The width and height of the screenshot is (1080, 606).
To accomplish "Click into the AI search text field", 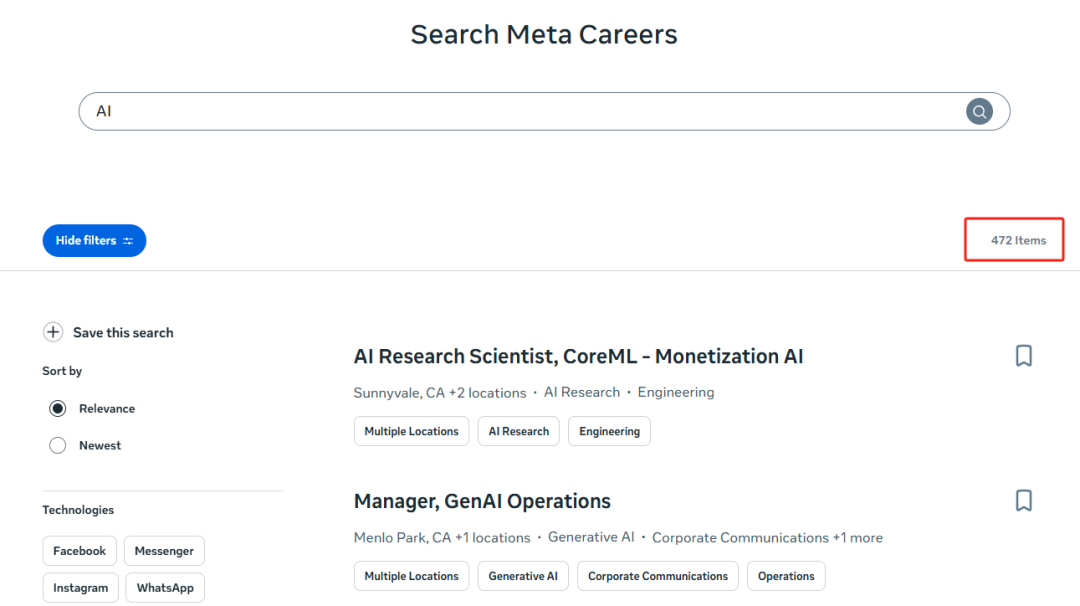I will [x=523, y=112].
